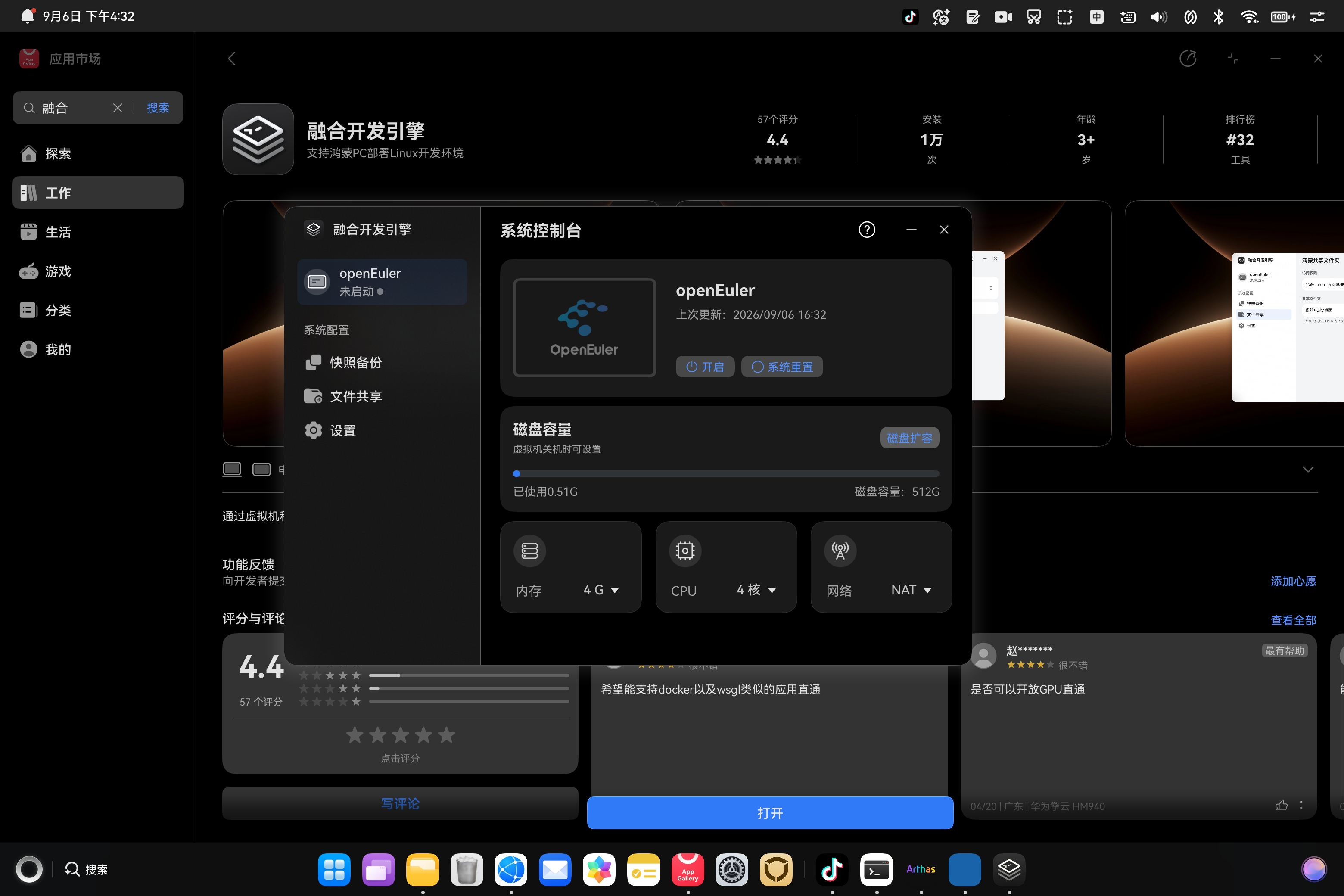Image resolution: width=1344 pixels, height=896 pixels.
Task: Open 分类 in App Gallery sidebar
Action: tap(98, 310)
